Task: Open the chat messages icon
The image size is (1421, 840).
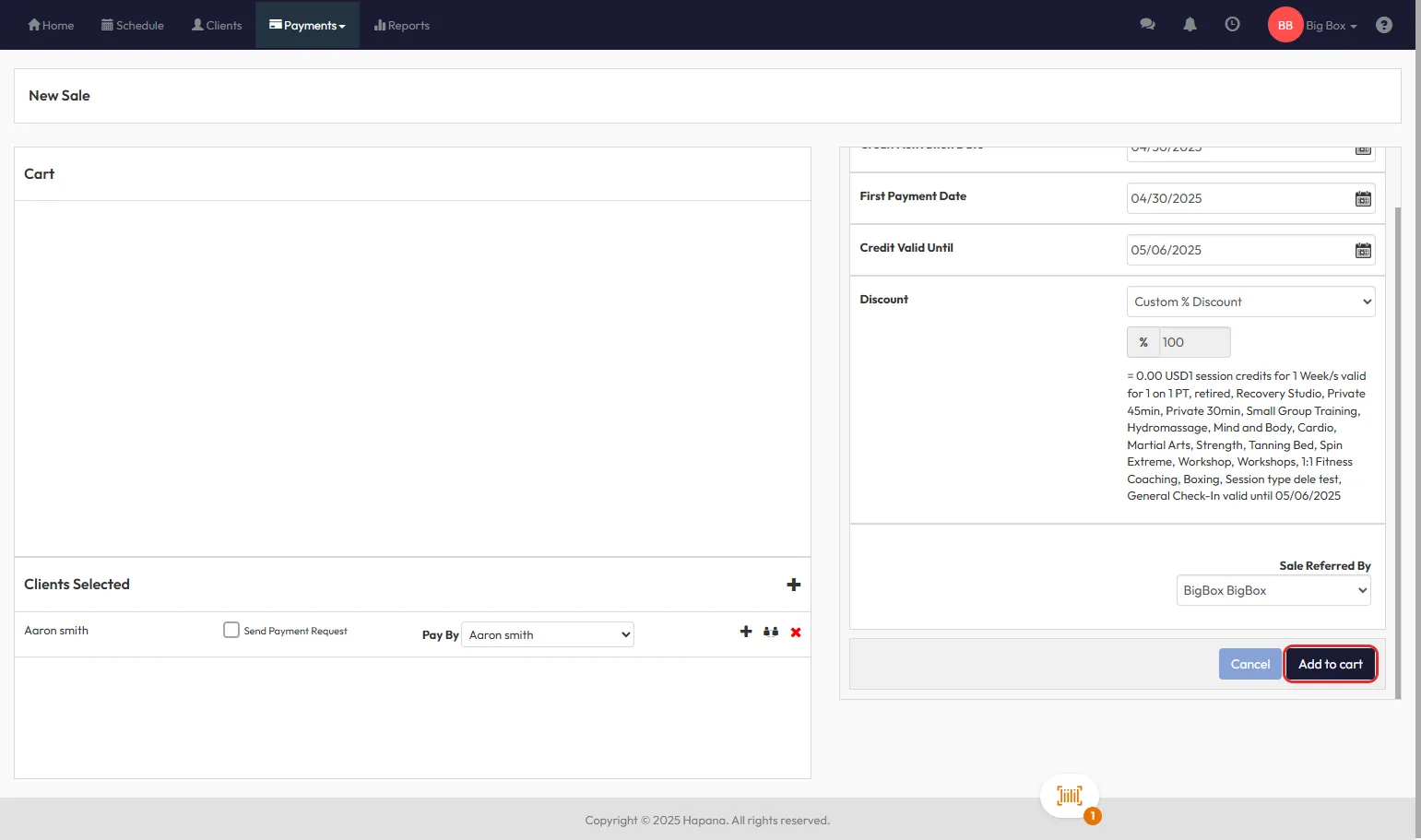Action: tap(1147, 25)
